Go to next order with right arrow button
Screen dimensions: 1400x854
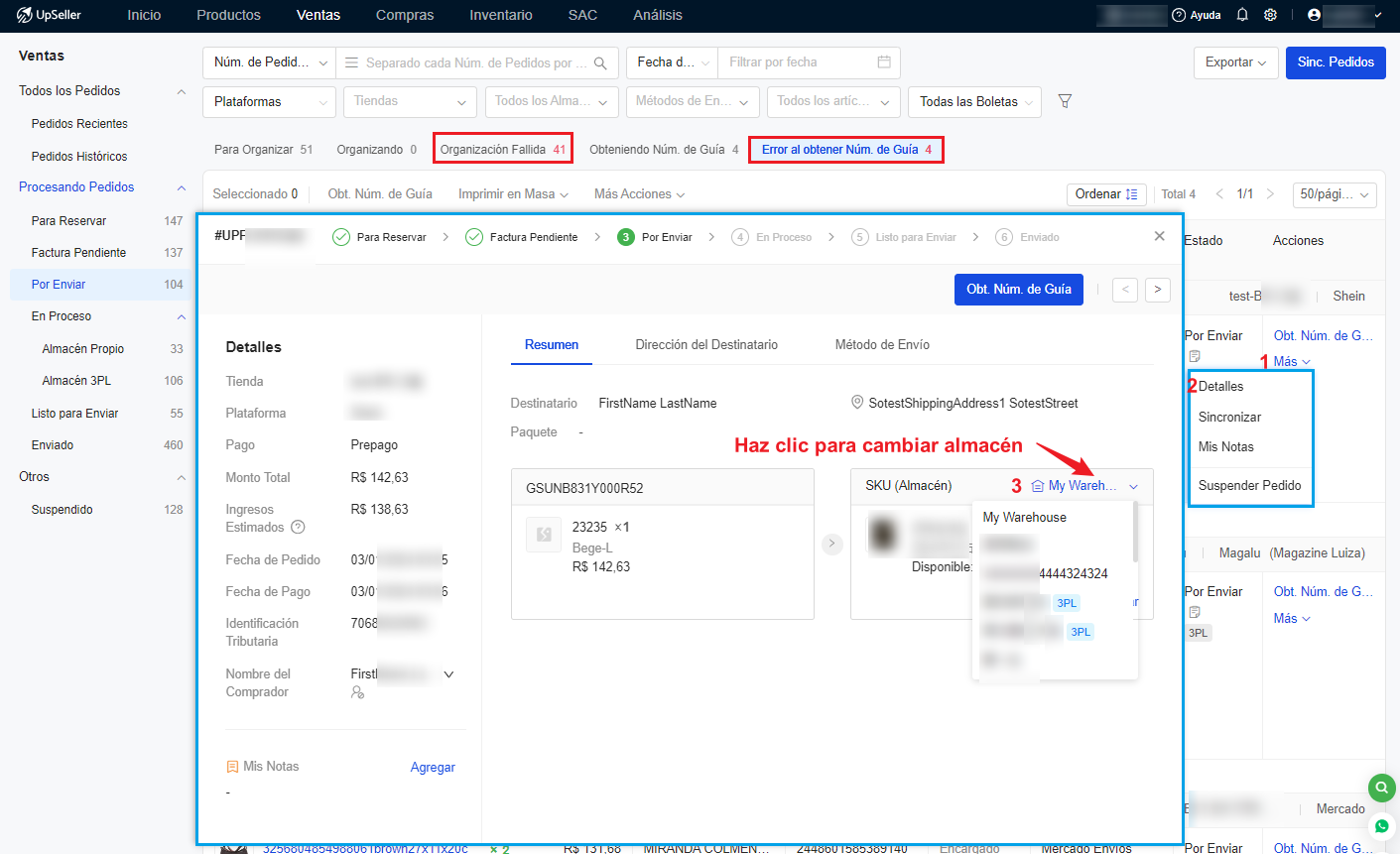pyautogui.click(x=1158, y=290)
